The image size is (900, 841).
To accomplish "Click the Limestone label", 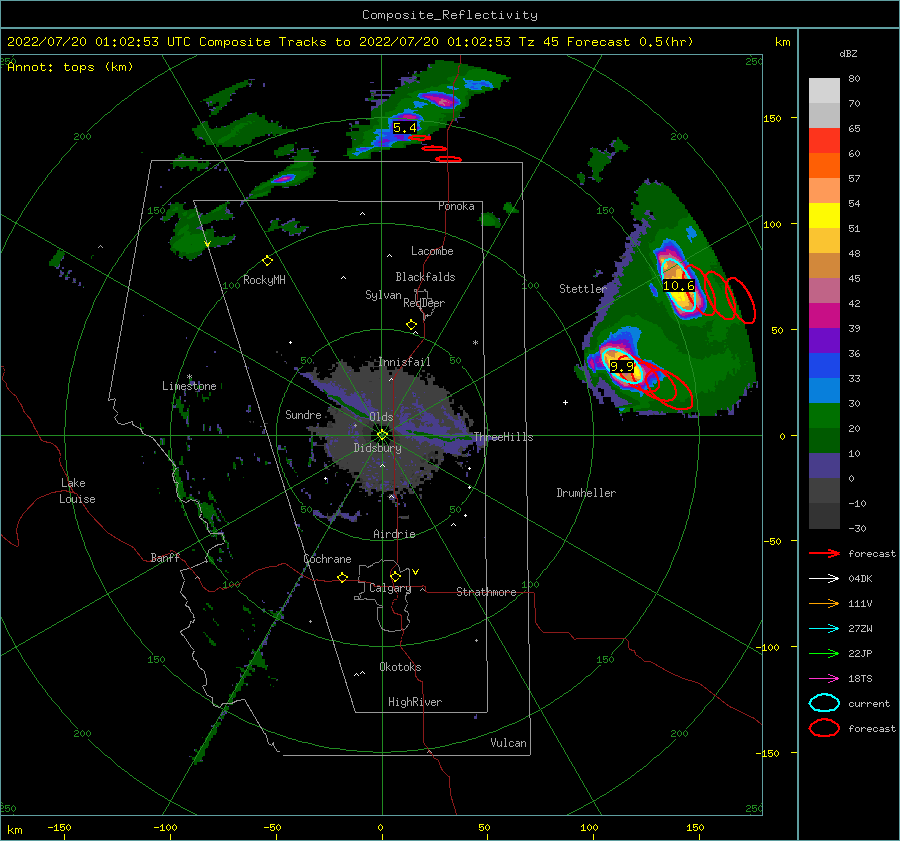I will tap(189, 386).
